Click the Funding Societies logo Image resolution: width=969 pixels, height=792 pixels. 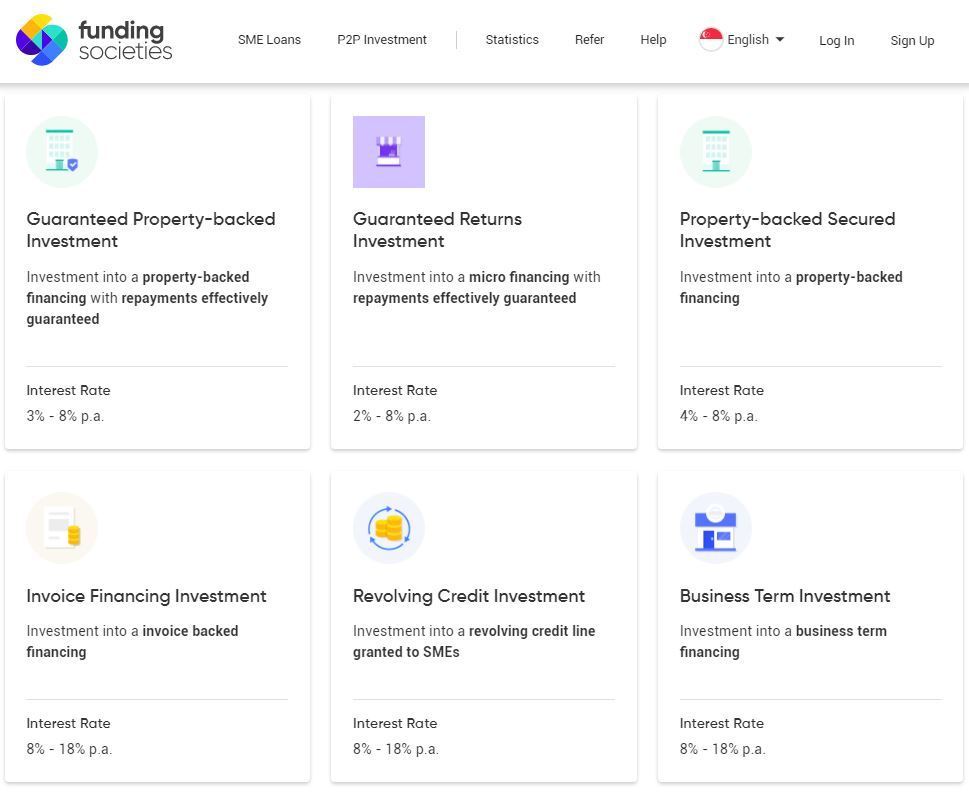point(94,40)
